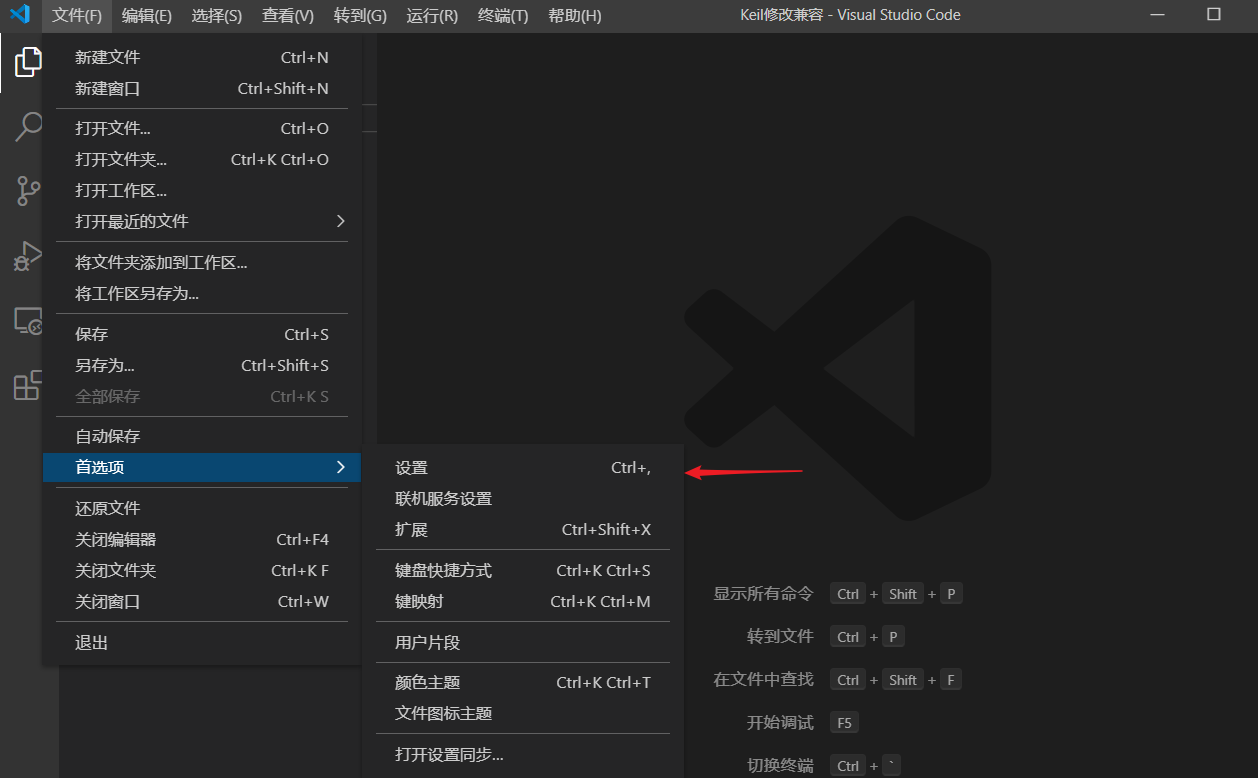Click 开始调试 shortcut hint text
The height and width of the screenshot is (778, 1258).
(x=780, y=723)
